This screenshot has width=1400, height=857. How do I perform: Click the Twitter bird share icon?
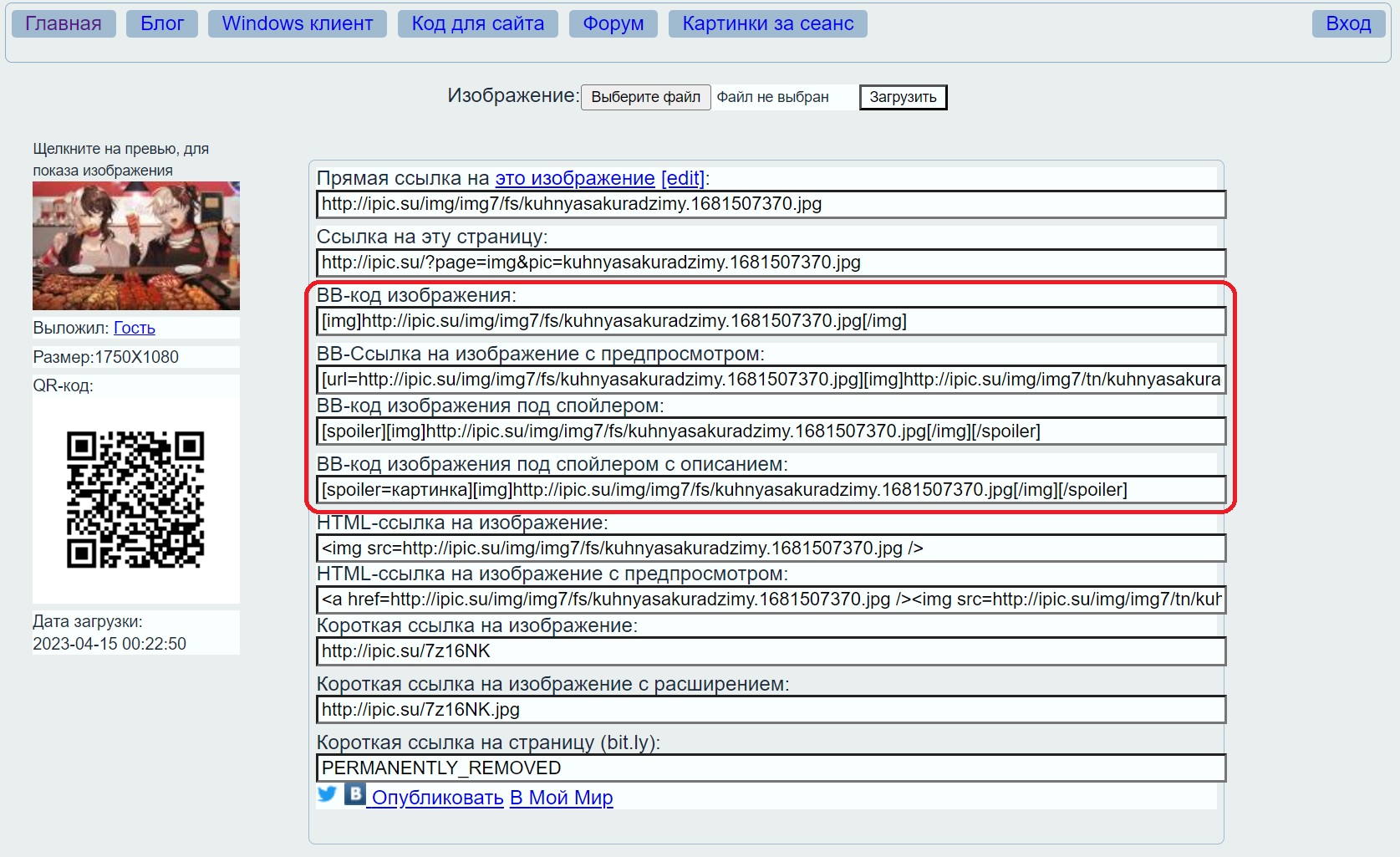[x=327, y=794]
